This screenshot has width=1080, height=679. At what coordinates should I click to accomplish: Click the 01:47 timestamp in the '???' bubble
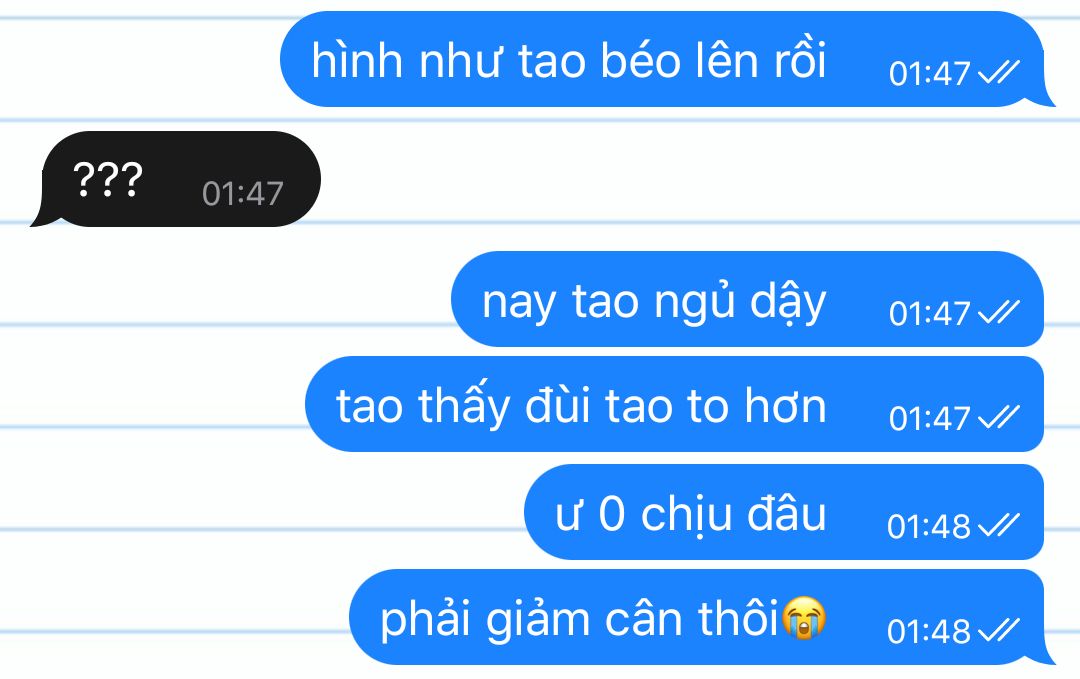click(x=242, y=194)
